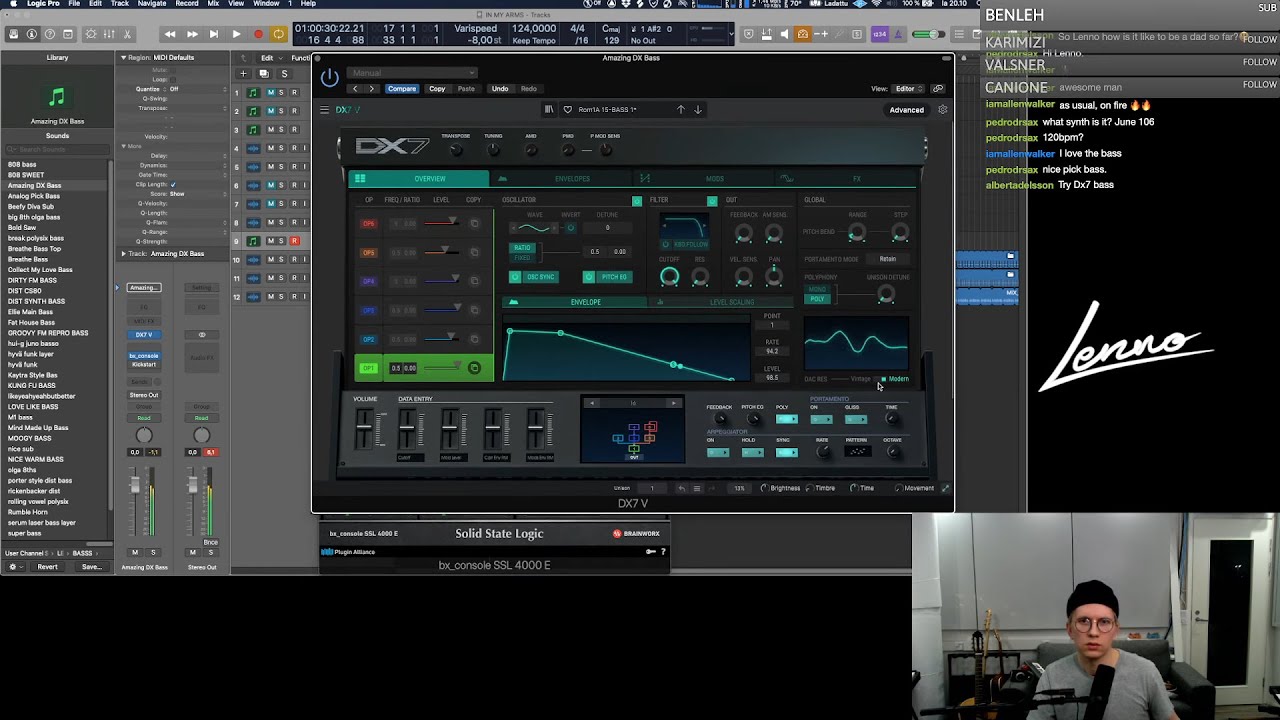Click the plugin Undo button
This screenshot has height=720, width=1280.
click(499, 89)
